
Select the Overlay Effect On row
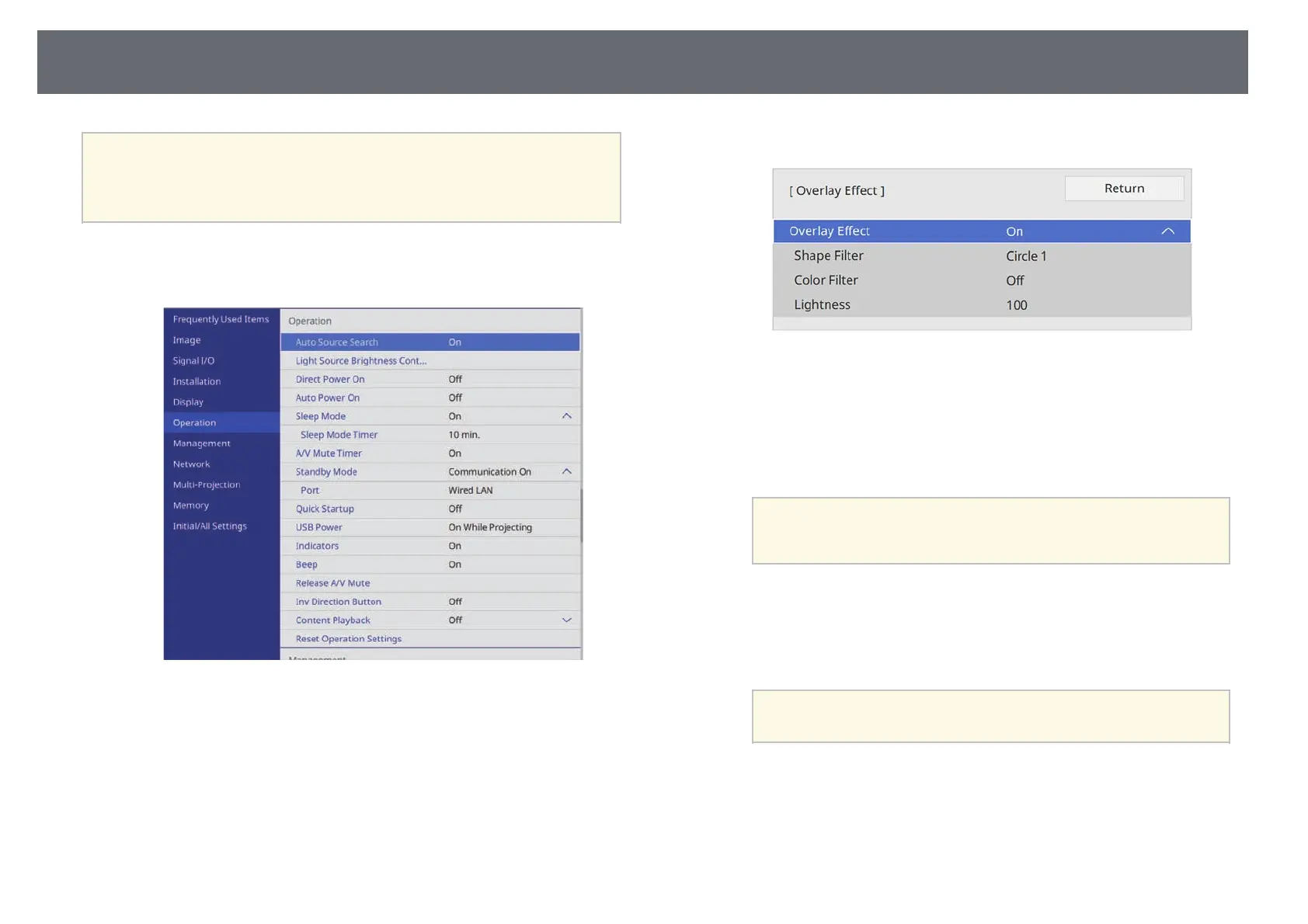(982, 231)
